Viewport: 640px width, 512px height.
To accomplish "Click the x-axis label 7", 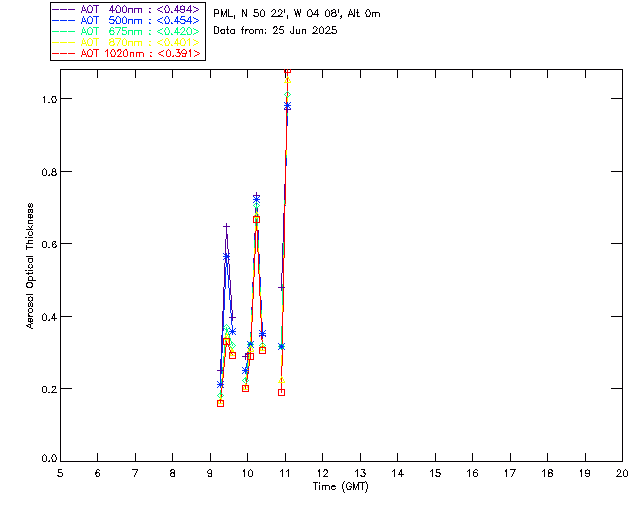I will (x=135, y=473).
